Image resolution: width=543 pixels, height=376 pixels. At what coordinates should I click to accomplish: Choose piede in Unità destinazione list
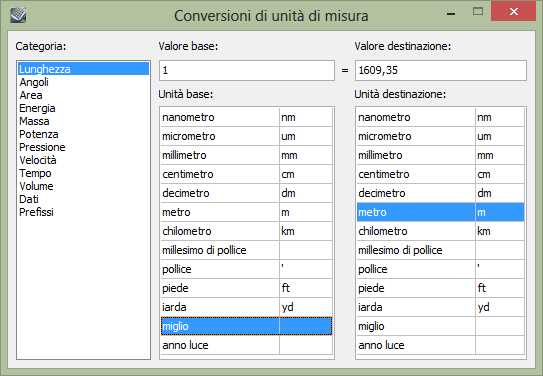[x=440, y=288]
